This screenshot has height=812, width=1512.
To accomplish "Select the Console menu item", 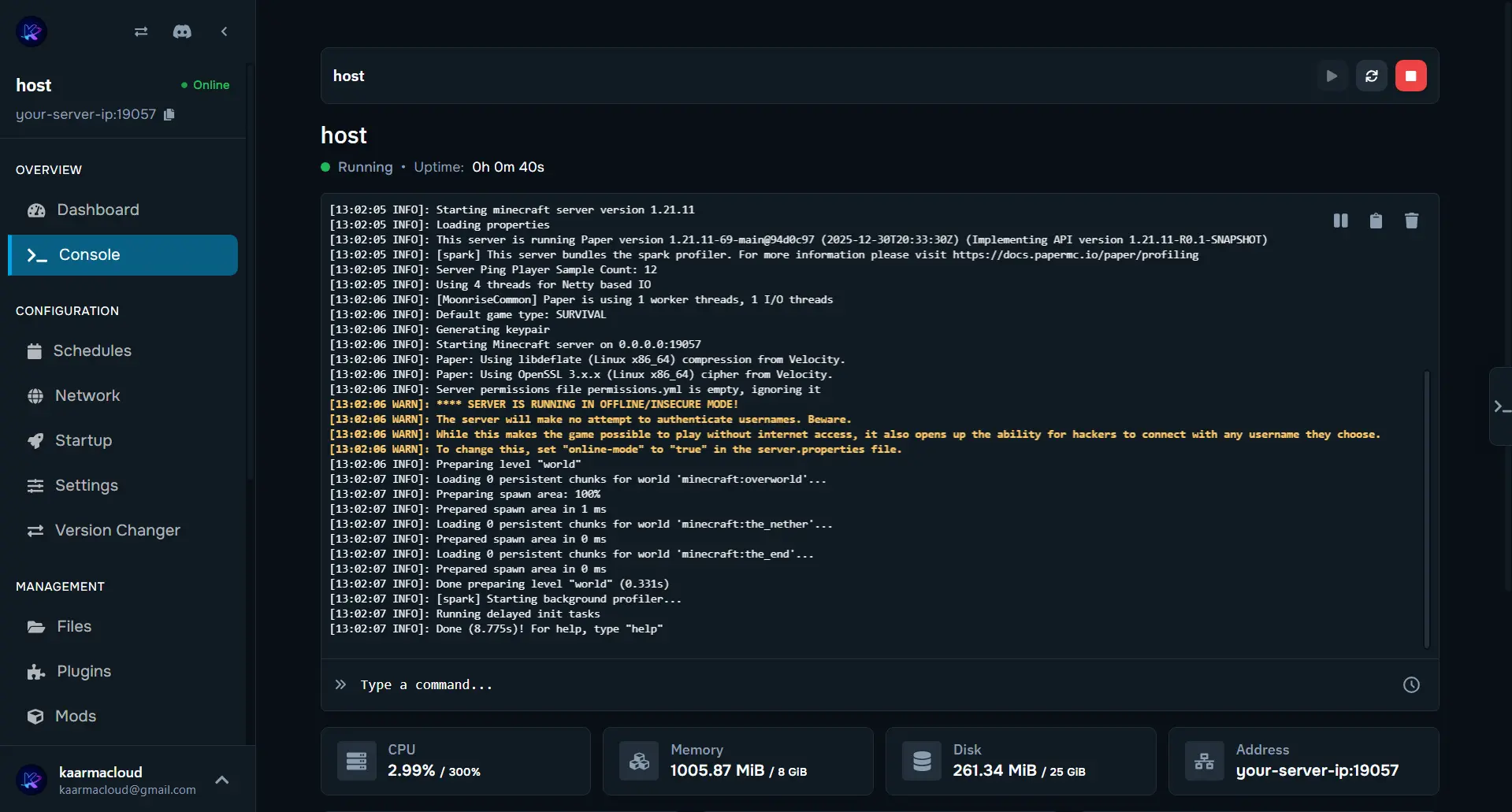I will click(123, 255).
